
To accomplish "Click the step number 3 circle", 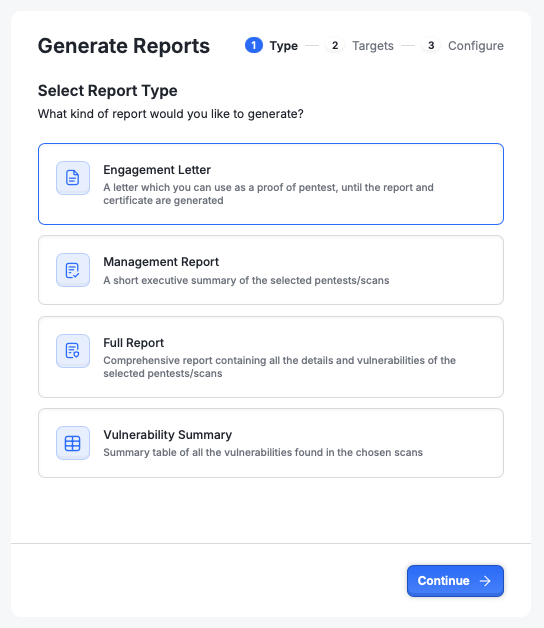I will [431, 45].
